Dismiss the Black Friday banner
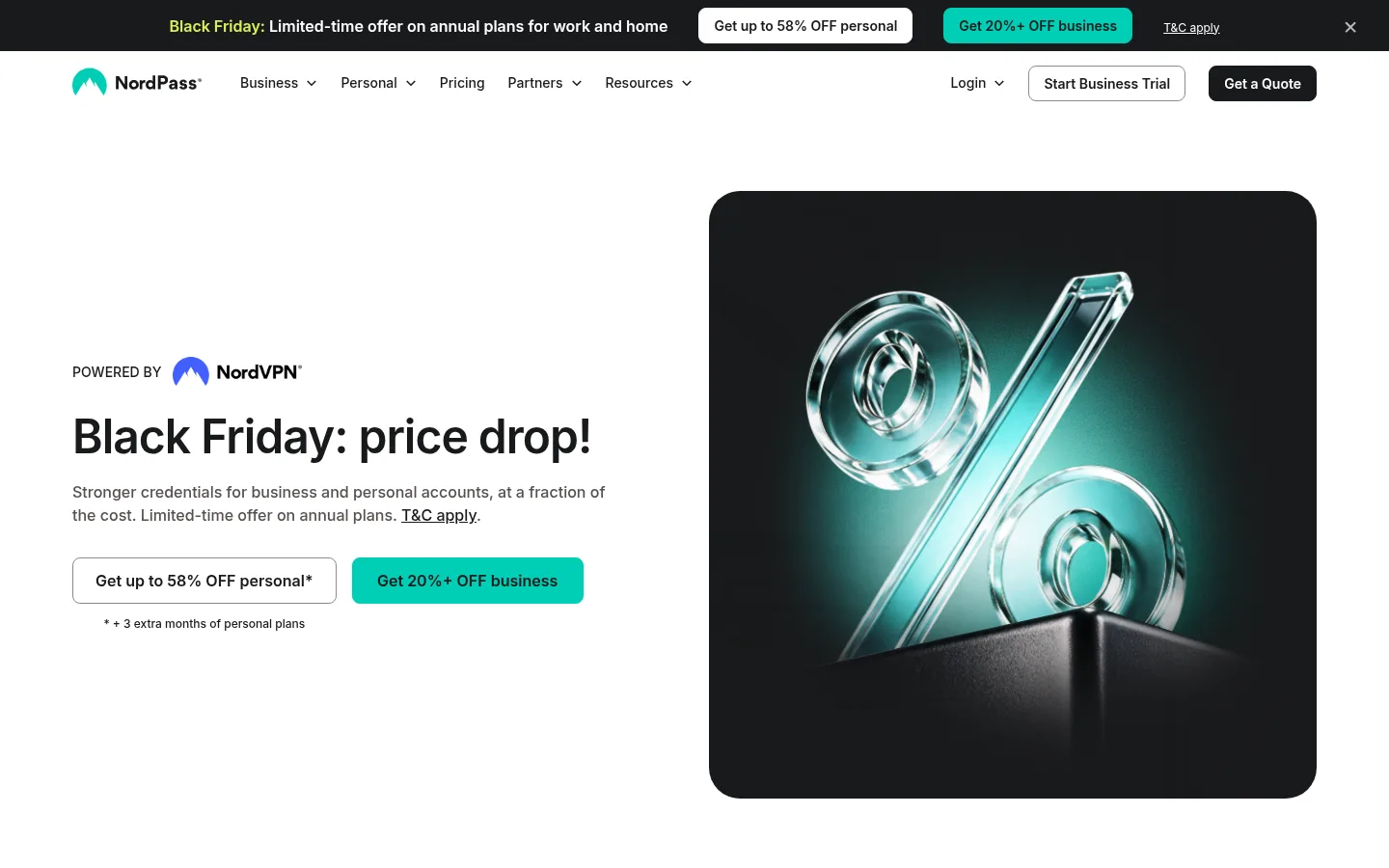Image resolution: width=1389 pixels, height=868 pixels. click(1350, 27)
